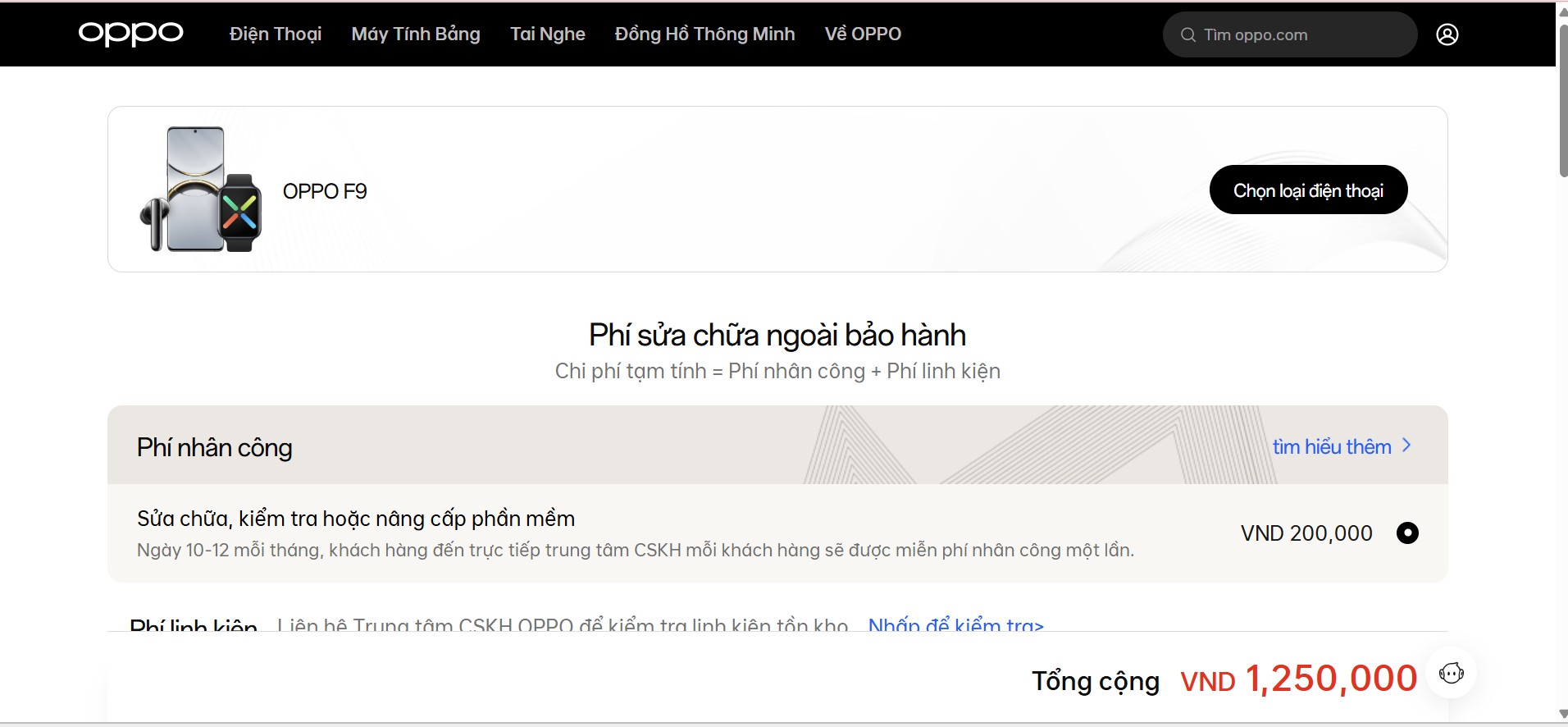
Task: Click the OPPO logo in header
Action: [130, 34]
